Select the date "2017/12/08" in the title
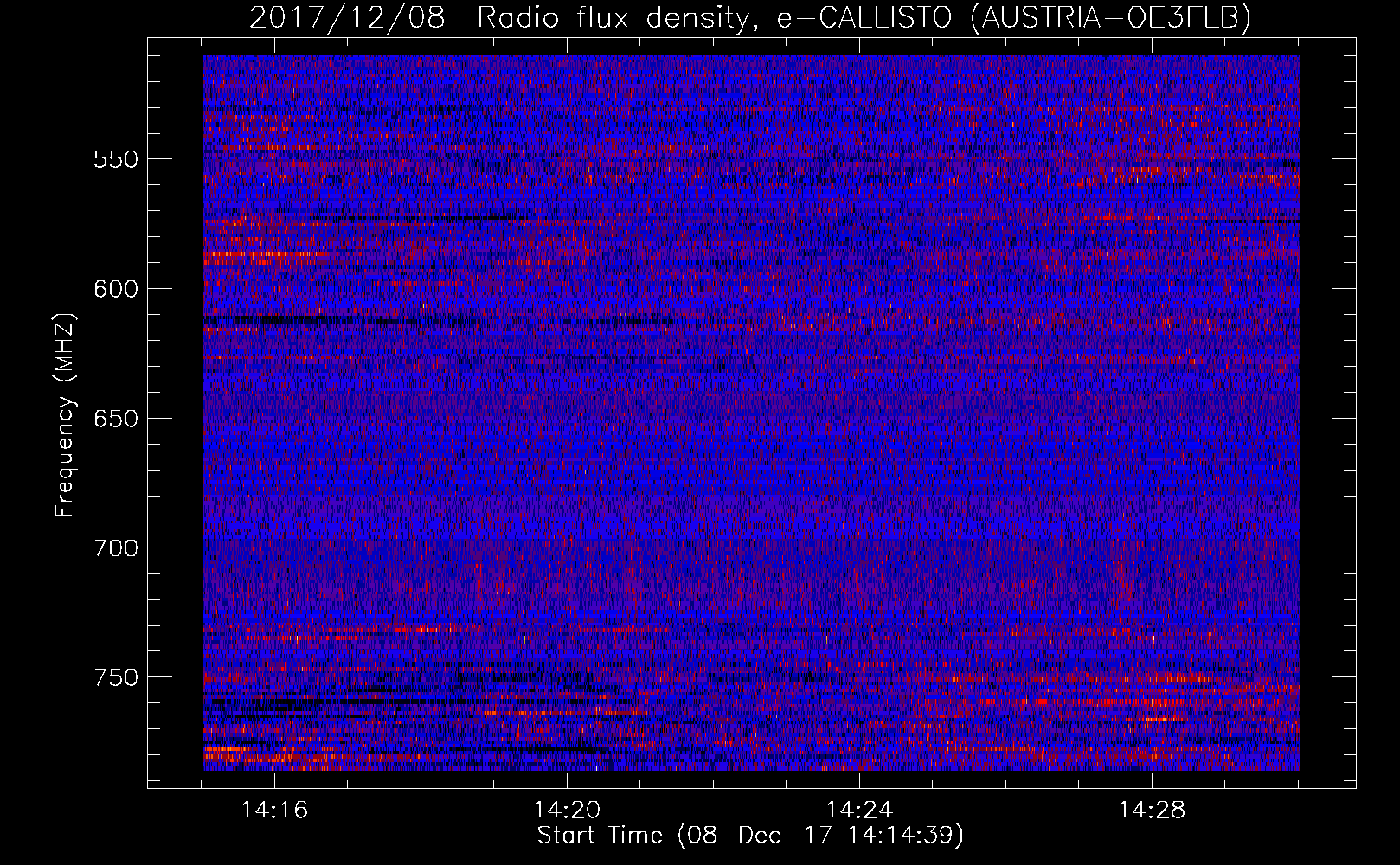Viewport: 1400px width, 865px height. click(347, 17)
